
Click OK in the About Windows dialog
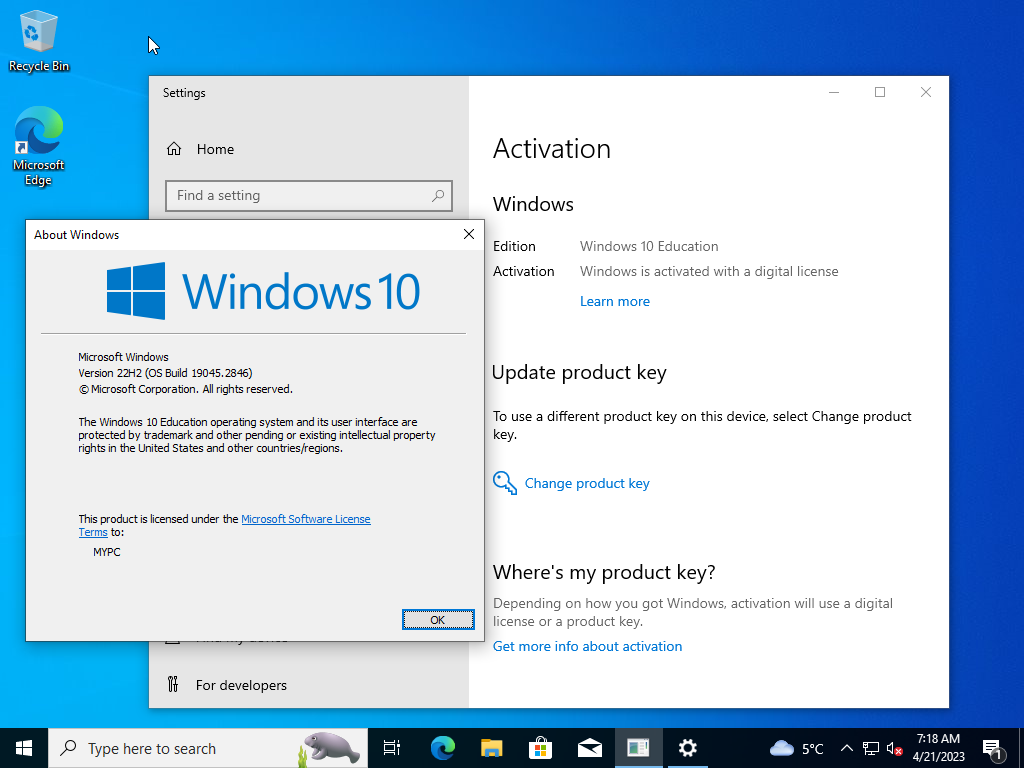[x=438, y=620]
